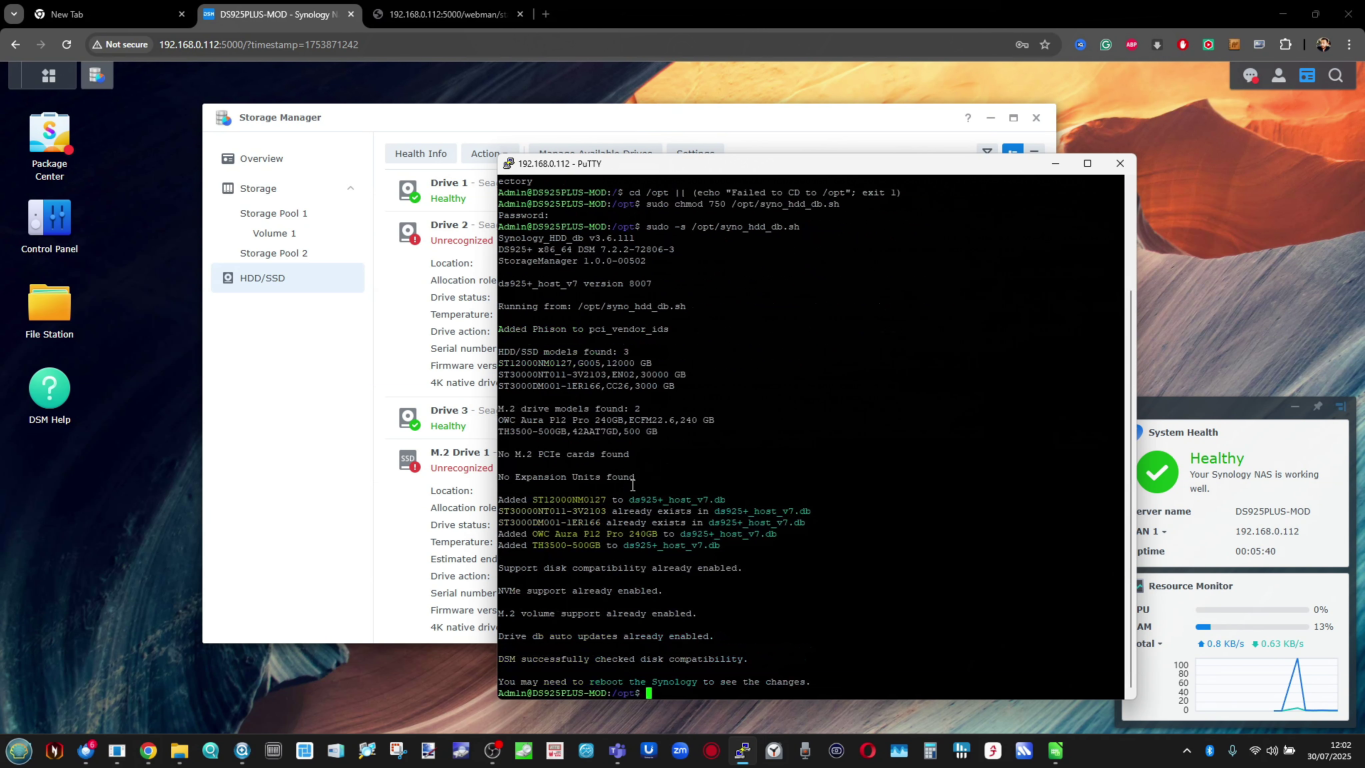Open DSM Help desktop icon
The image size is (1365, 768).
(x=49, y=396)
